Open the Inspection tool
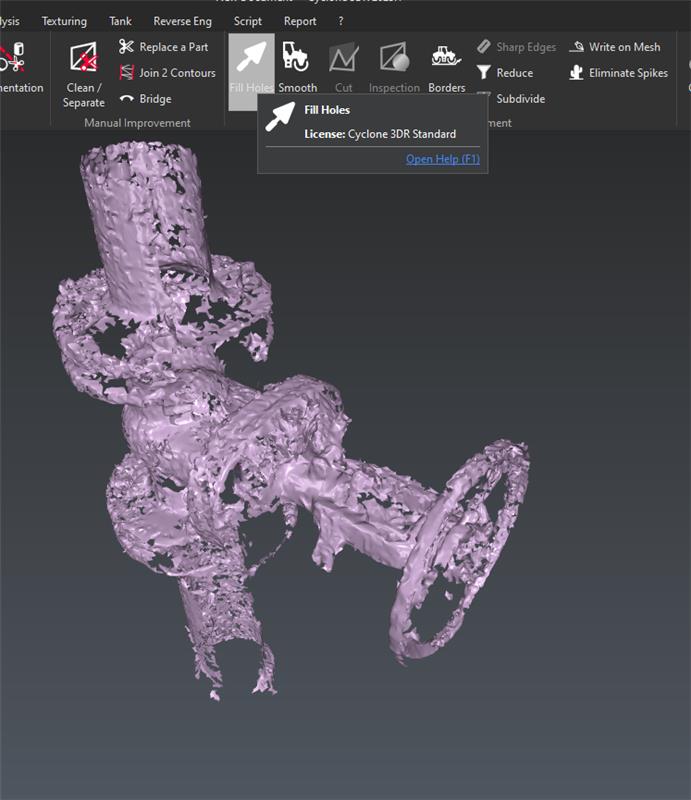This screenshot has height=800, width=691. coord(394,67)
